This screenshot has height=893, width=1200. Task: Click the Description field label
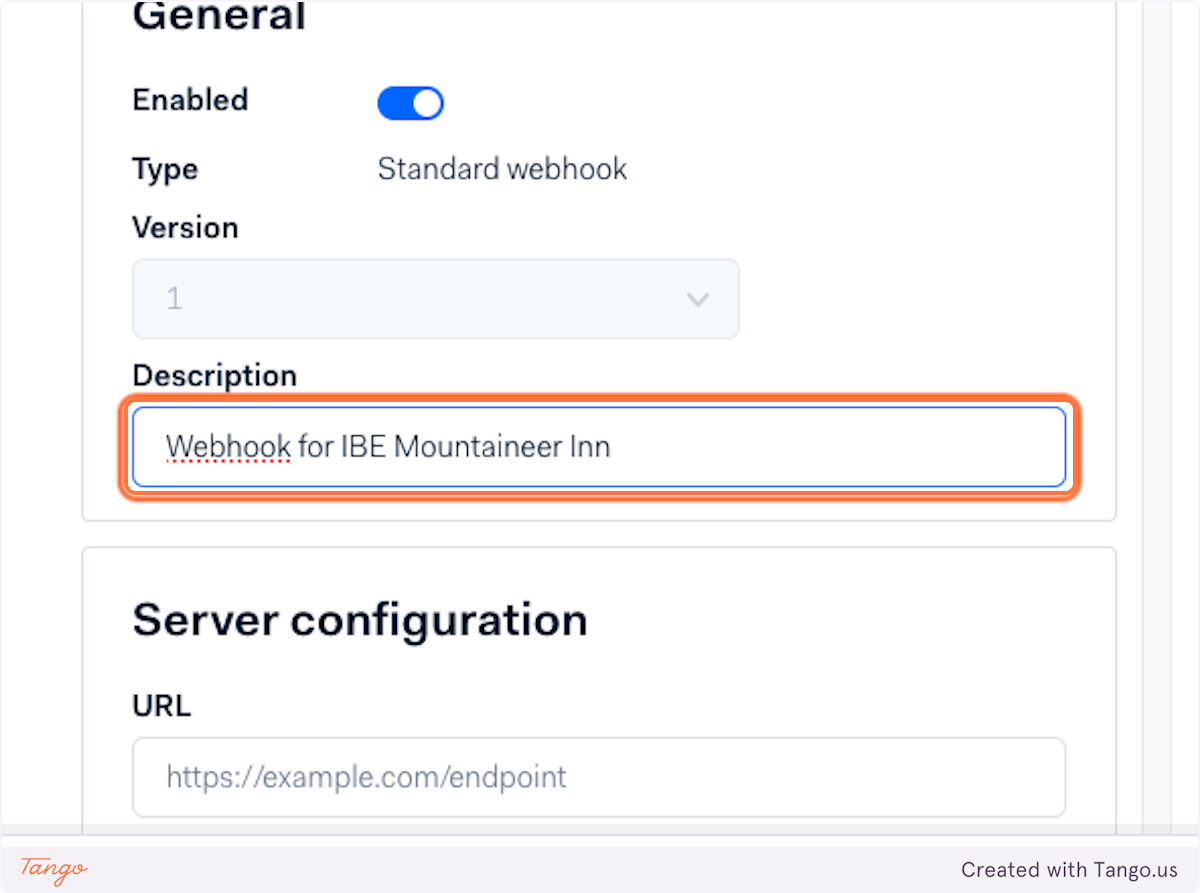pyautogui.click(x=214, y=375)
